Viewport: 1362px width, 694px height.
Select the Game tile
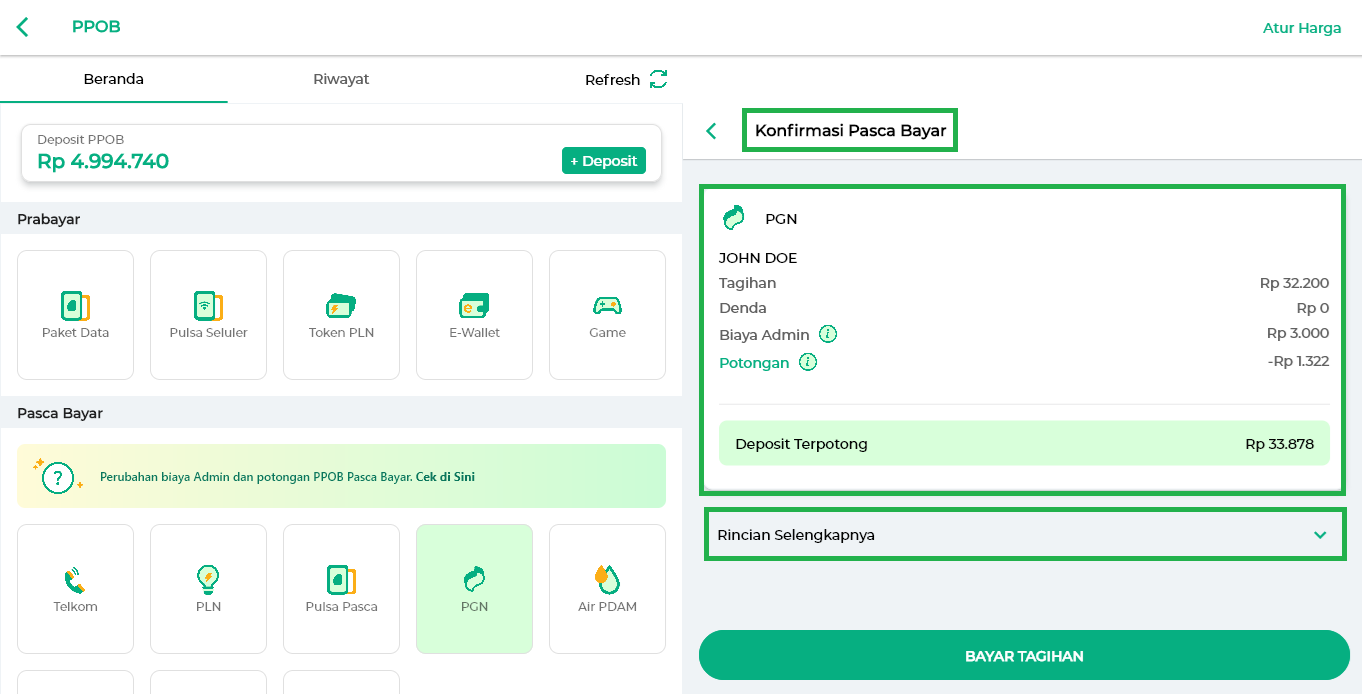(607, 315)
